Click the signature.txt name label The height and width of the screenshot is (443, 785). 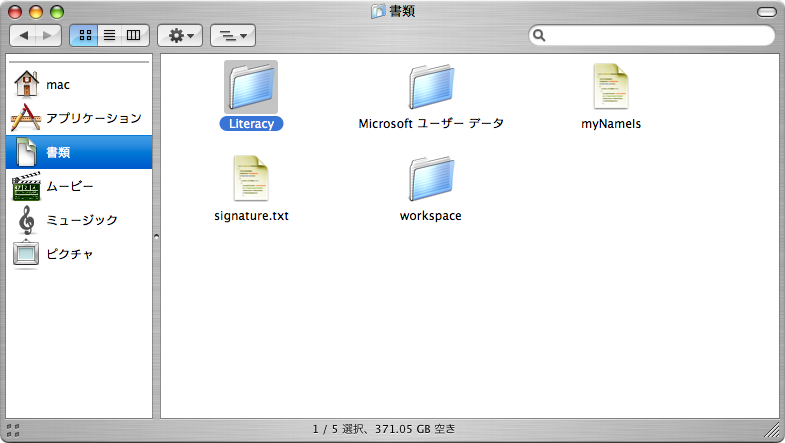point(251,216)
